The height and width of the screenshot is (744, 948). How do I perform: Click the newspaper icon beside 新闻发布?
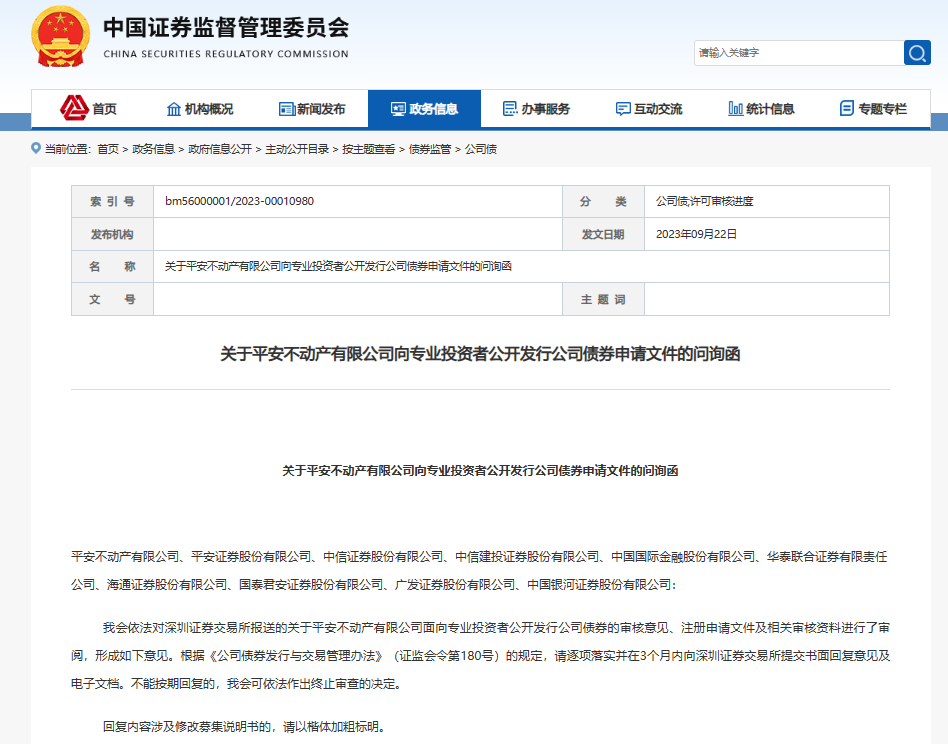click(287, 109)
